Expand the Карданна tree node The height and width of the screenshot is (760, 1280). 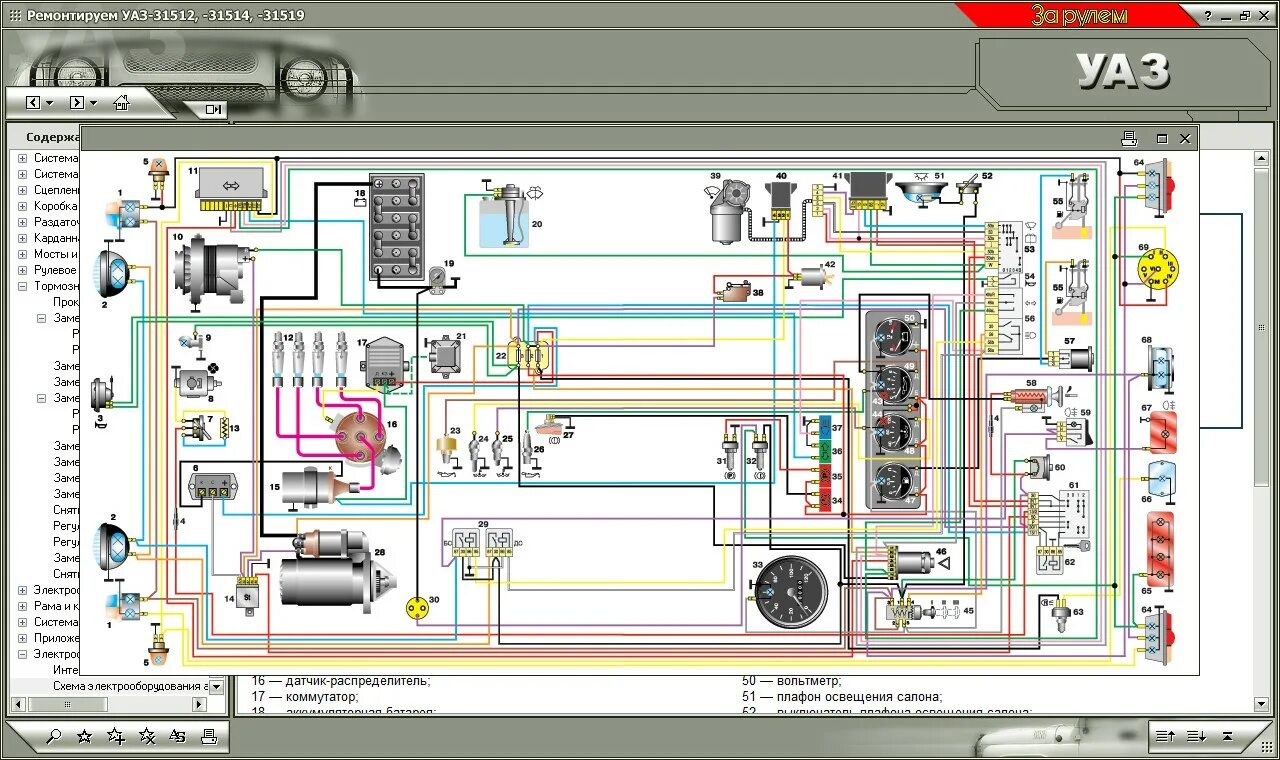23,238
